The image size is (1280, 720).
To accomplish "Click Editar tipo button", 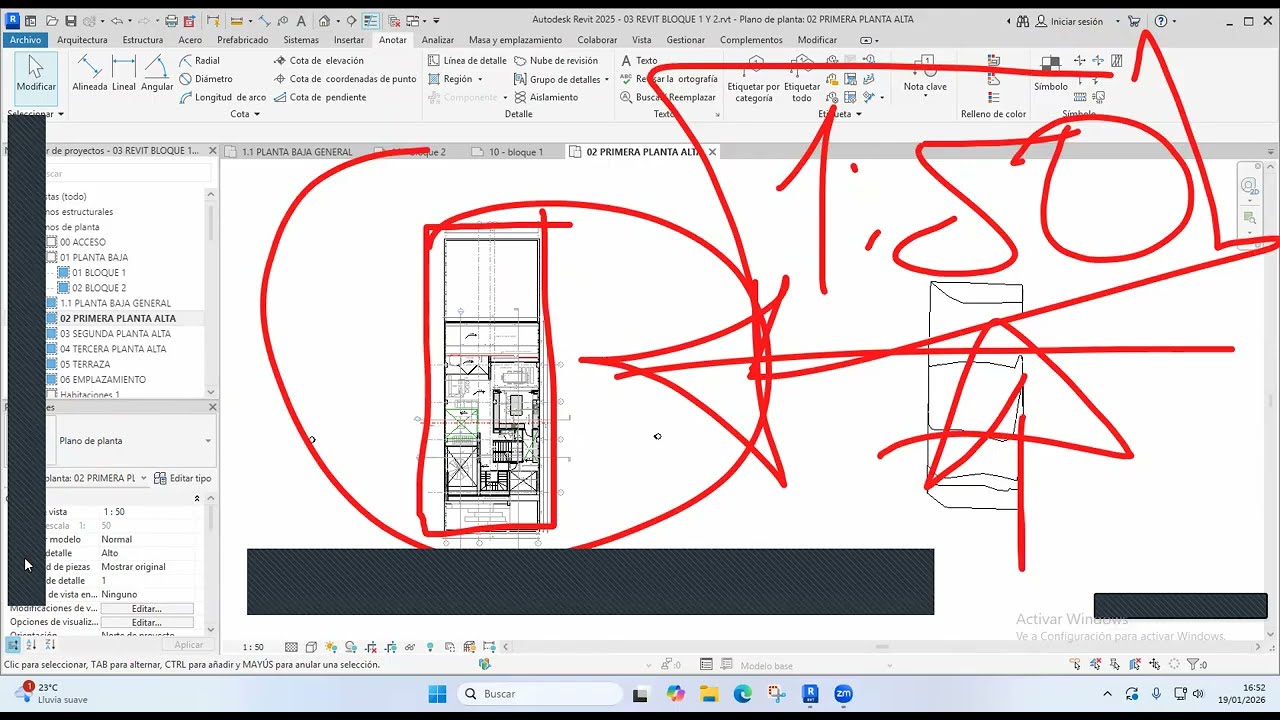I will [183, 478].
